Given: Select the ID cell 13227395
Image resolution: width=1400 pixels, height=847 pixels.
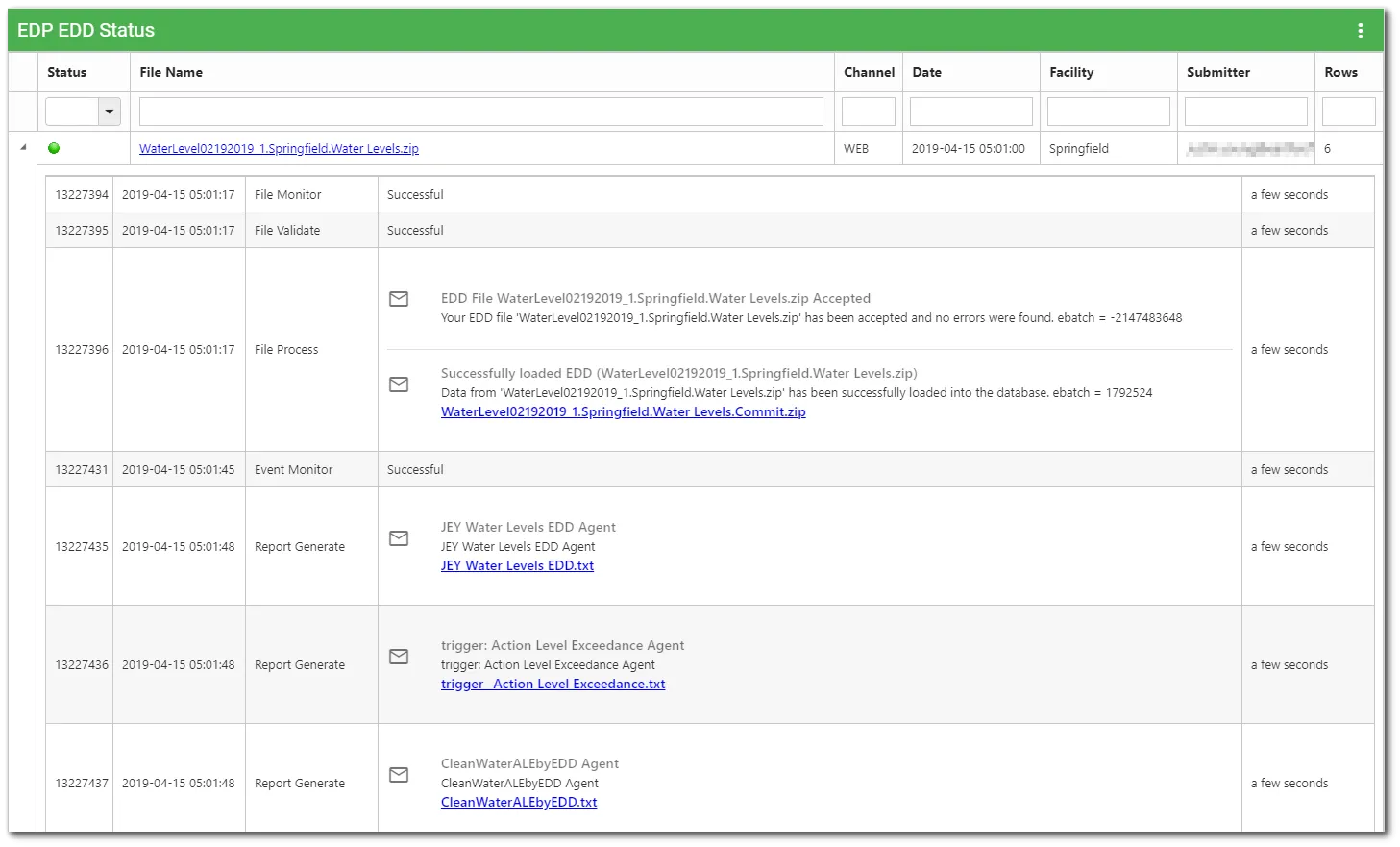Looking at the screenshot, I should (x=82, y=230).
